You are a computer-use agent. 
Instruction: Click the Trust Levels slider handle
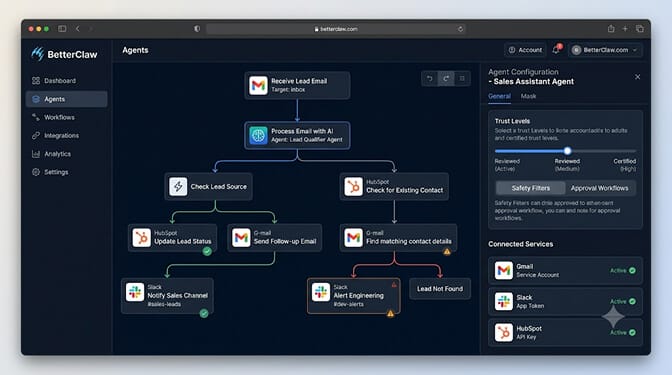point(567,151)
